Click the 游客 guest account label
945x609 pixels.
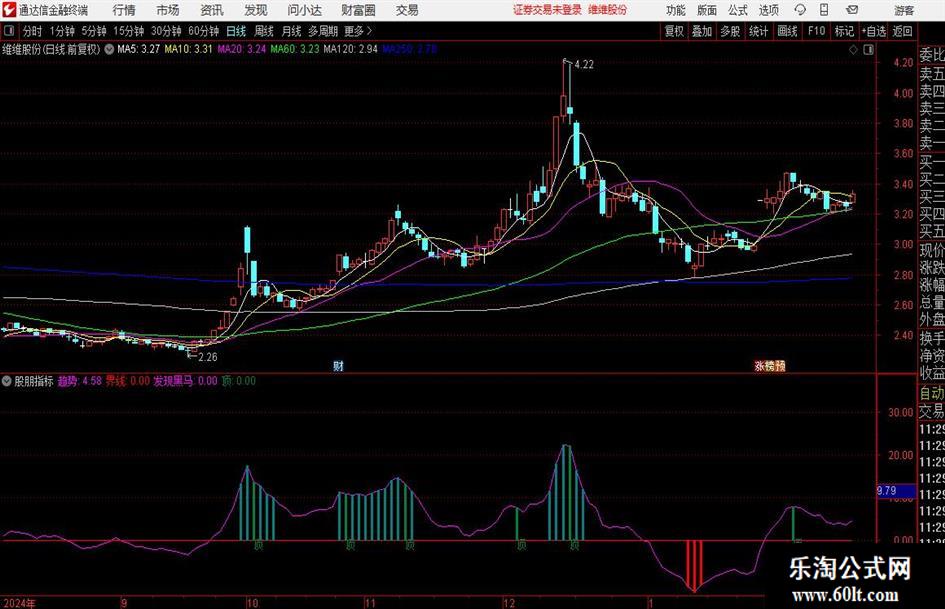(x=904, y=10)
